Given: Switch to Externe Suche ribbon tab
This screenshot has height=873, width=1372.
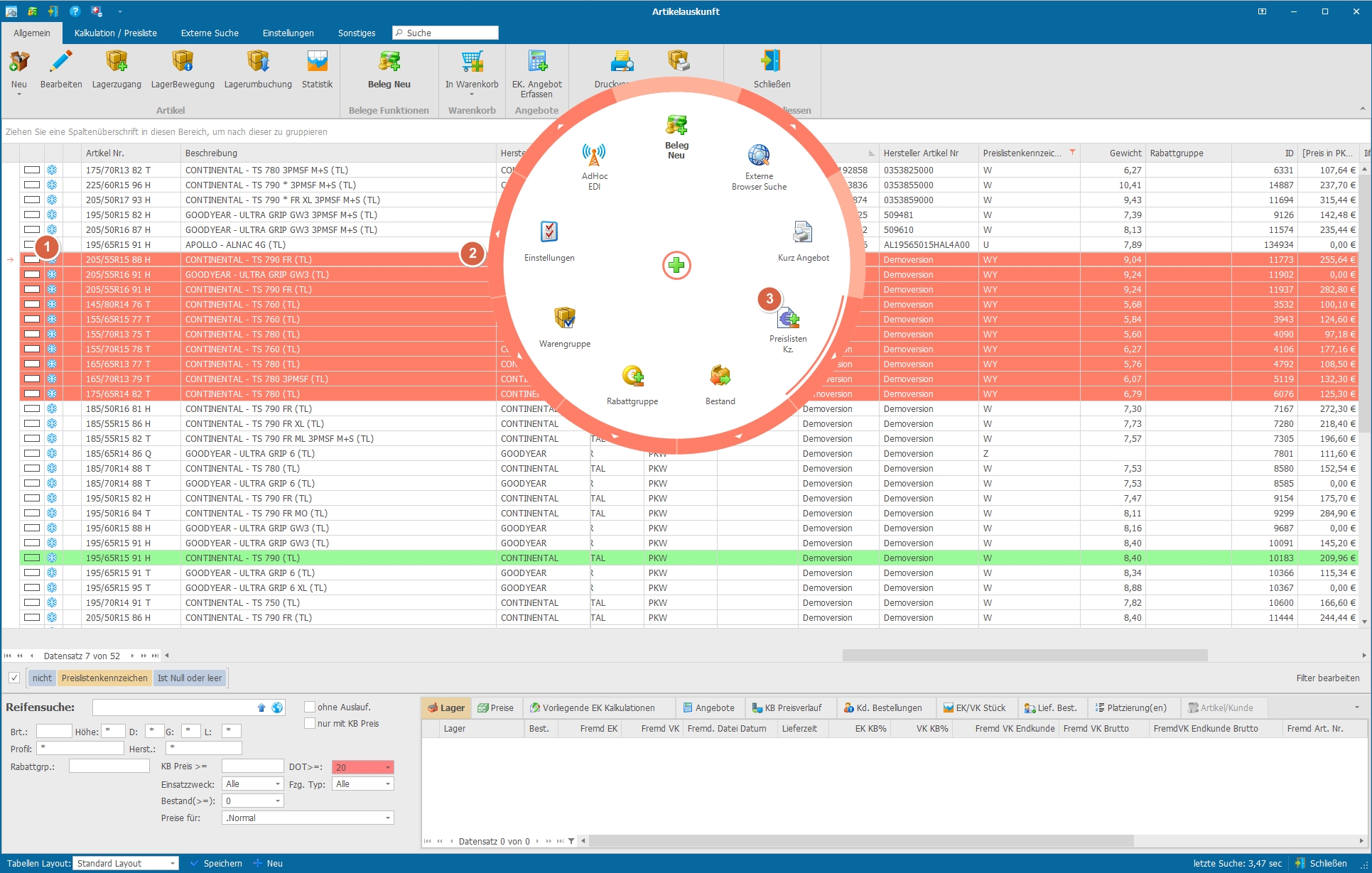Looking at the screenshot, I should point(210,33).
